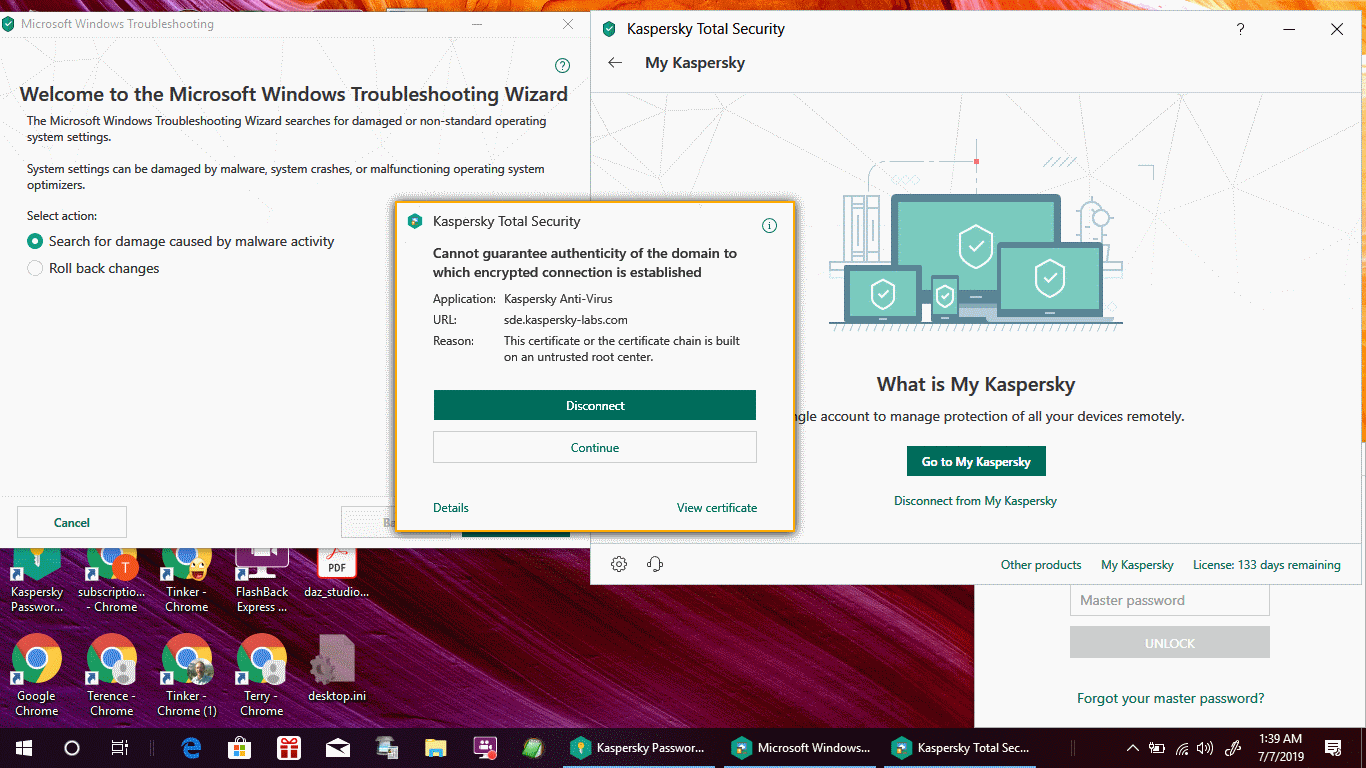Select the FlashBack Express desktop shortcut
The image size is (1366, 768).
coord(262,581)
